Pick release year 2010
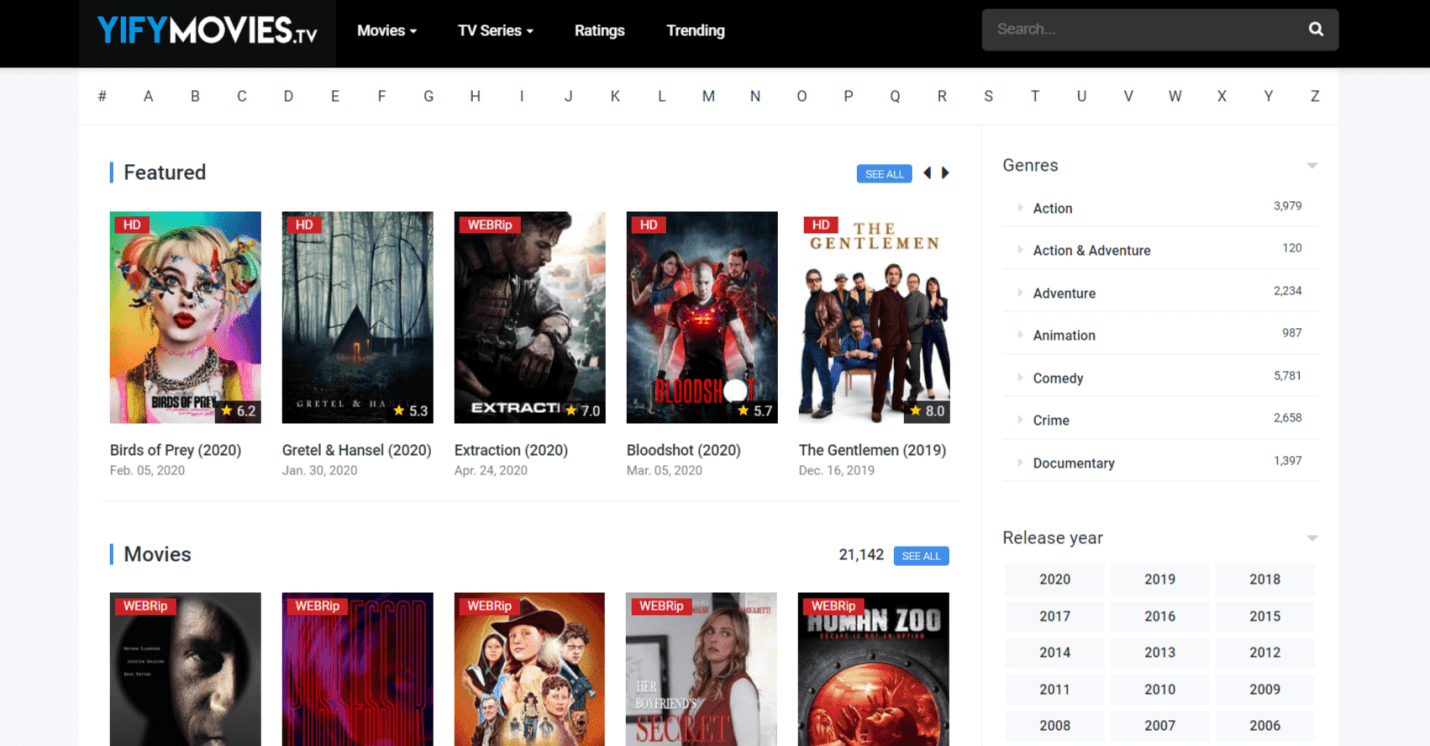Image resolution: width=1430 pixels, height=746 pixels. pos(1160,689)
